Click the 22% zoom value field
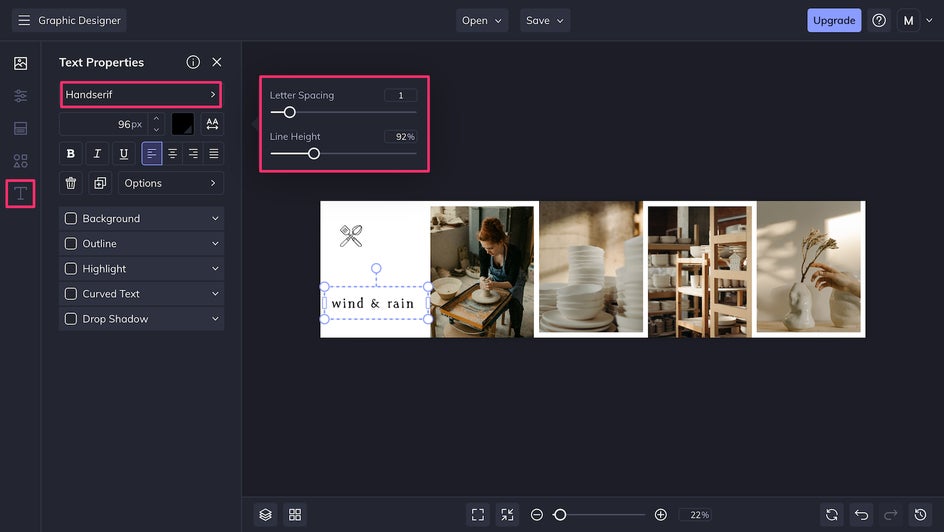The image size is (944, 532). tap(695, 515)
